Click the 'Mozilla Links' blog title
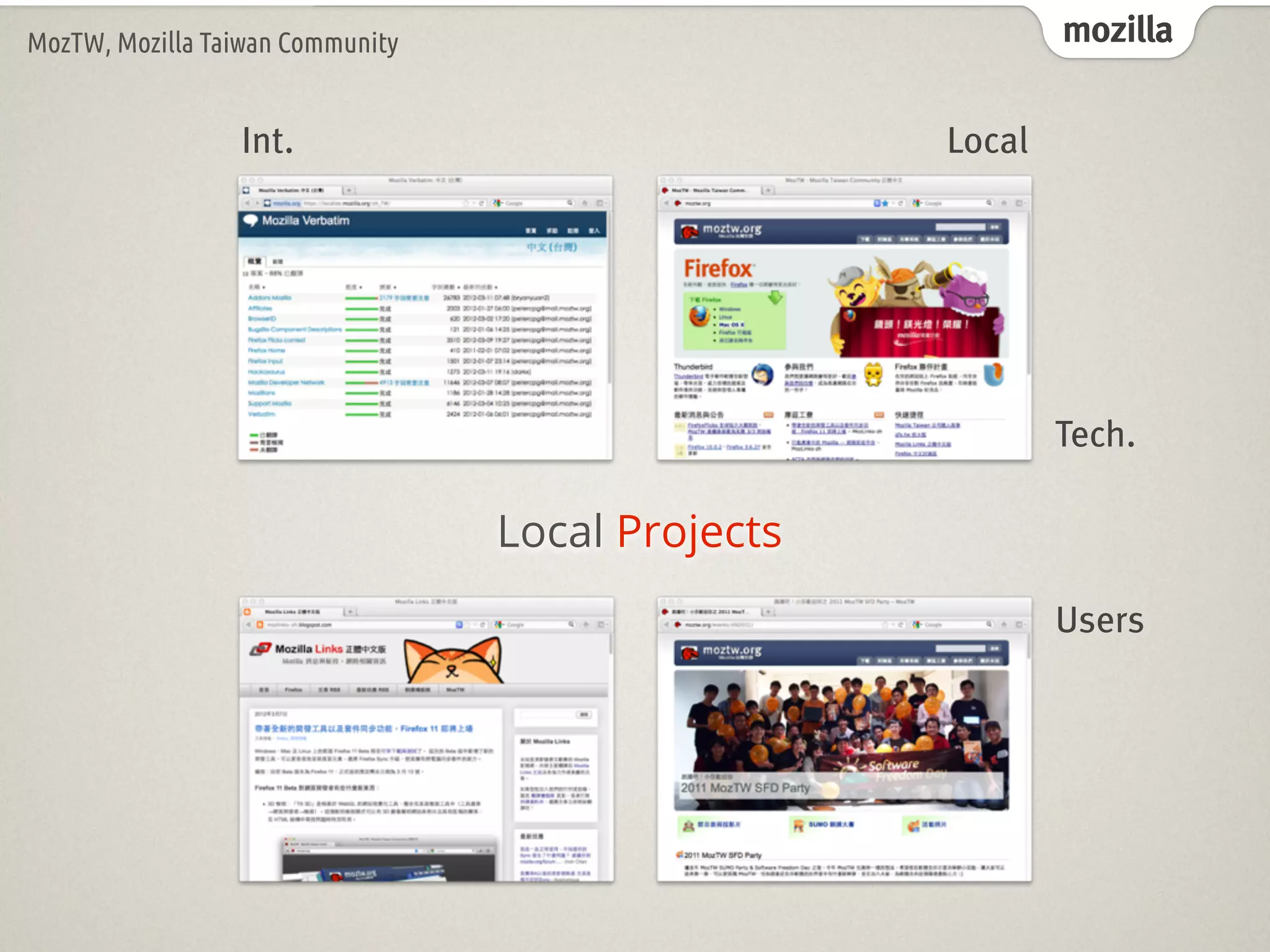This screenshot has height=952, width=1270. click(331, 649)
